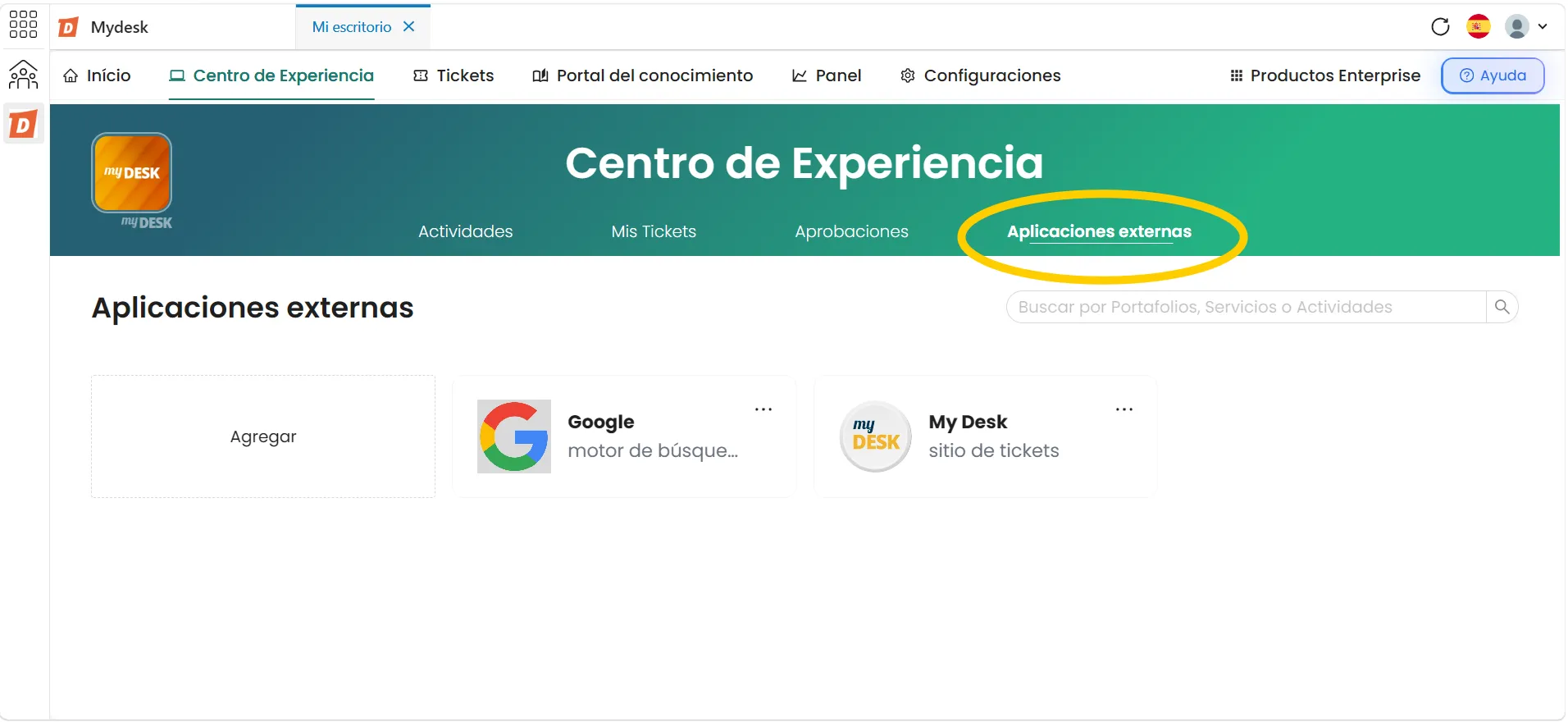
Task: Focus the Buscar por Portafolios search field
Action: tap(1247, 307)
